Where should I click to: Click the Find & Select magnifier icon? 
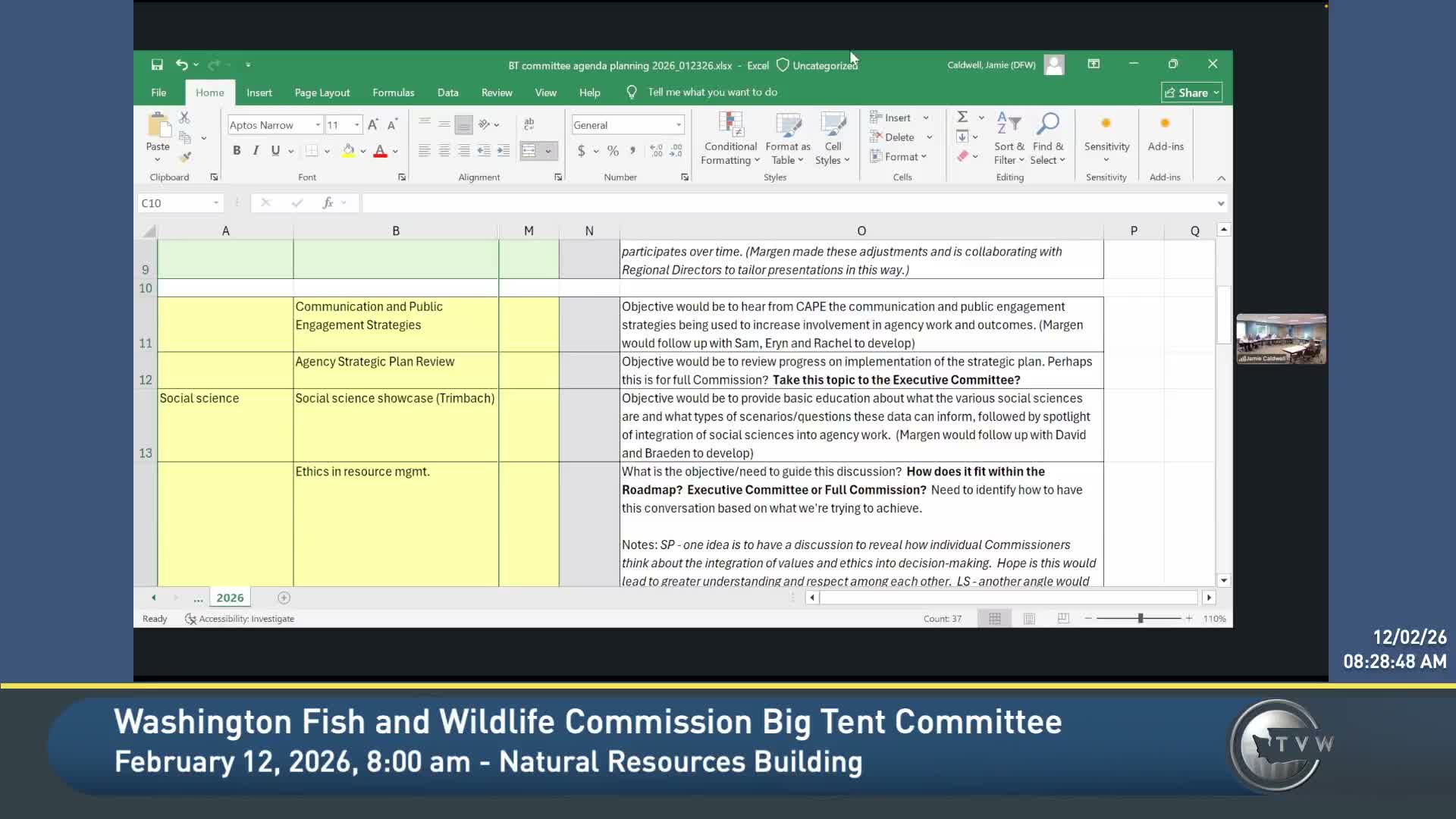(1048, 124)
